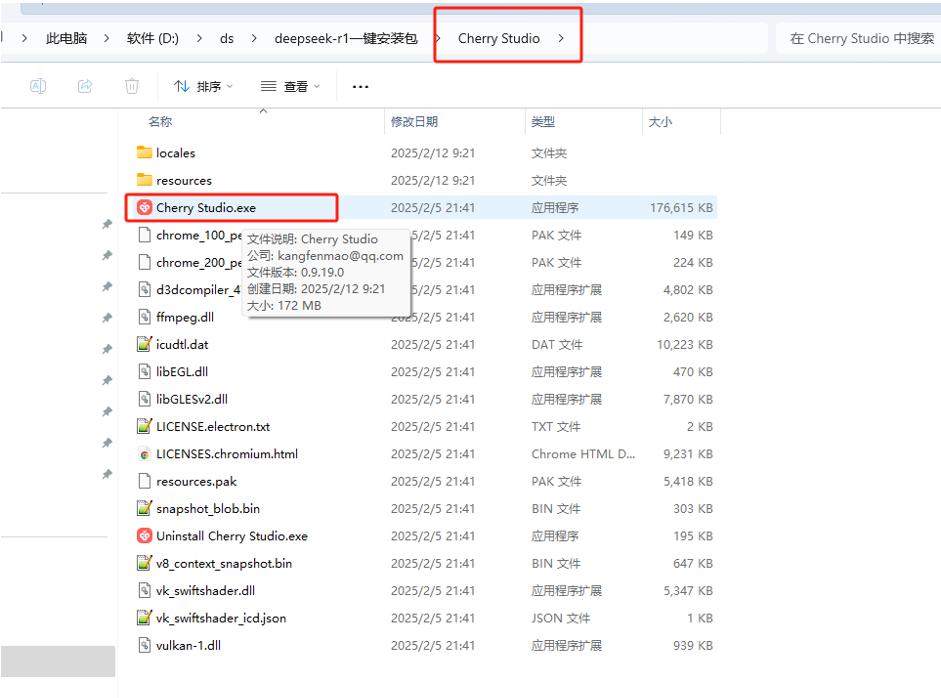The height and width of the screenshot is (698, 941).
Task: Click the share icon in toolbar
Action: [85, 86]
